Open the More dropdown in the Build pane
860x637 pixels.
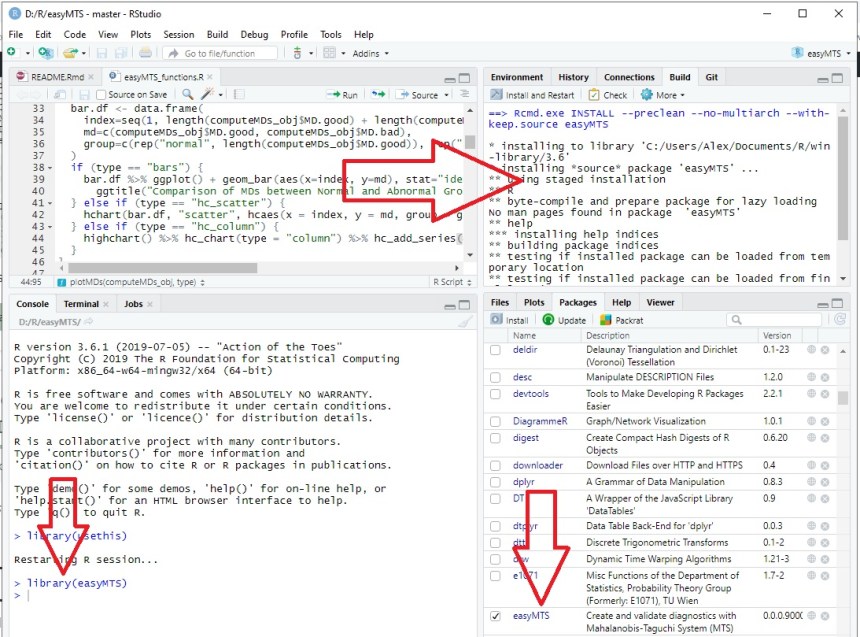[x=663, y=95]
